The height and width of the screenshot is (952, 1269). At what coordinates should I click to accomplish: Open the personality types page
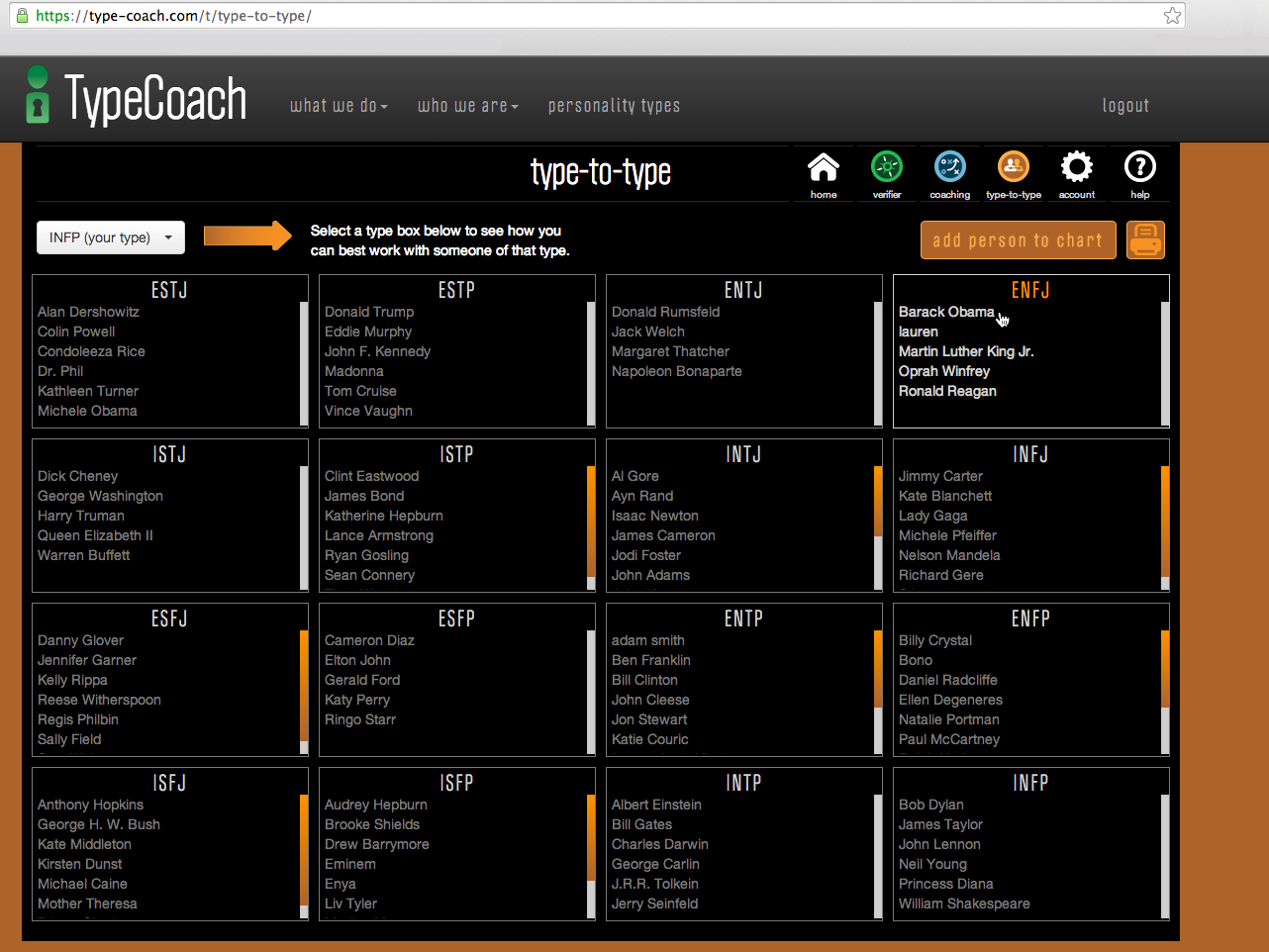[614, 106]
